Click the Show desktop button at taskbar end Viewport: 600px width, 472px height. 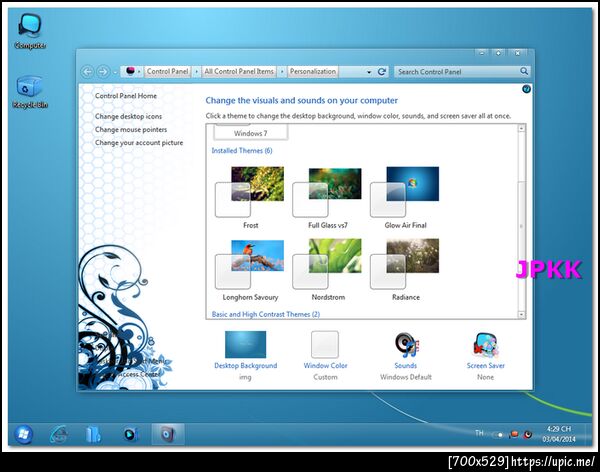pyautogui.click(x=588, y=434)
